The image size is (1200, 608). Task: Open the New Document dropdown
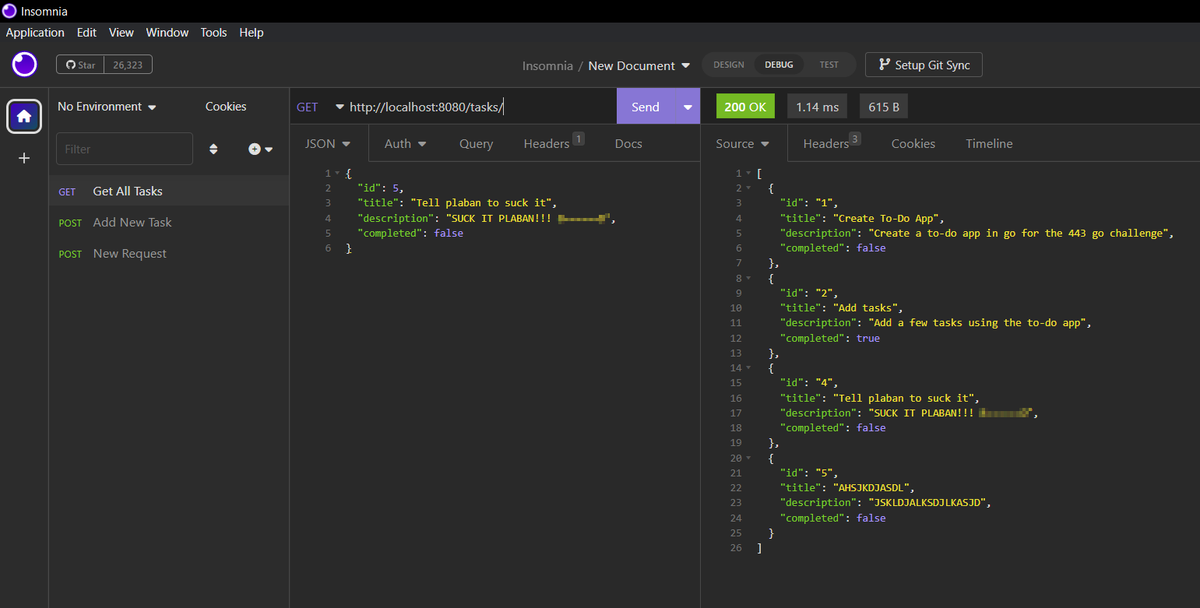(x=639, y=66)
